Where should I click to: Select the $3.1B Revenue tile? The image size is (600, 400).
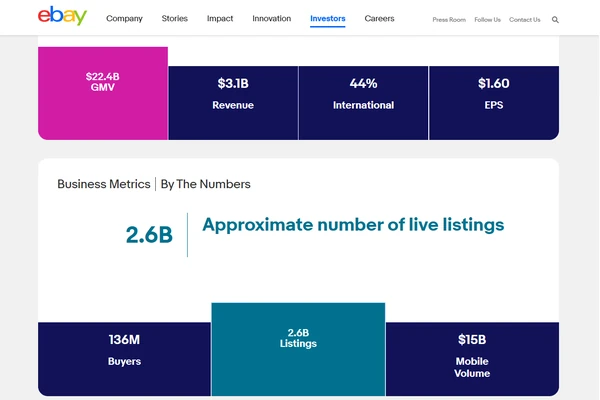coord(233,103)
